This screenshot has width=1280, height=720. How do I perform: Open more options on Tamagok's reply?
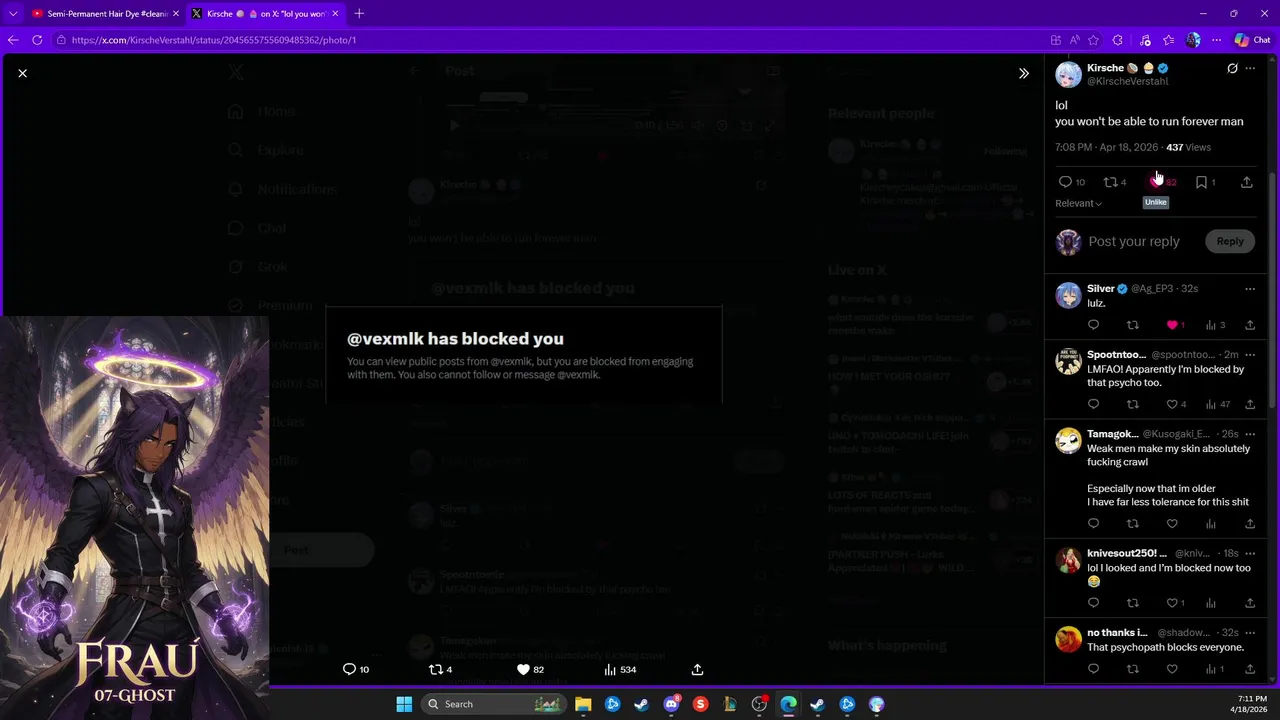tap(1250, 434)
